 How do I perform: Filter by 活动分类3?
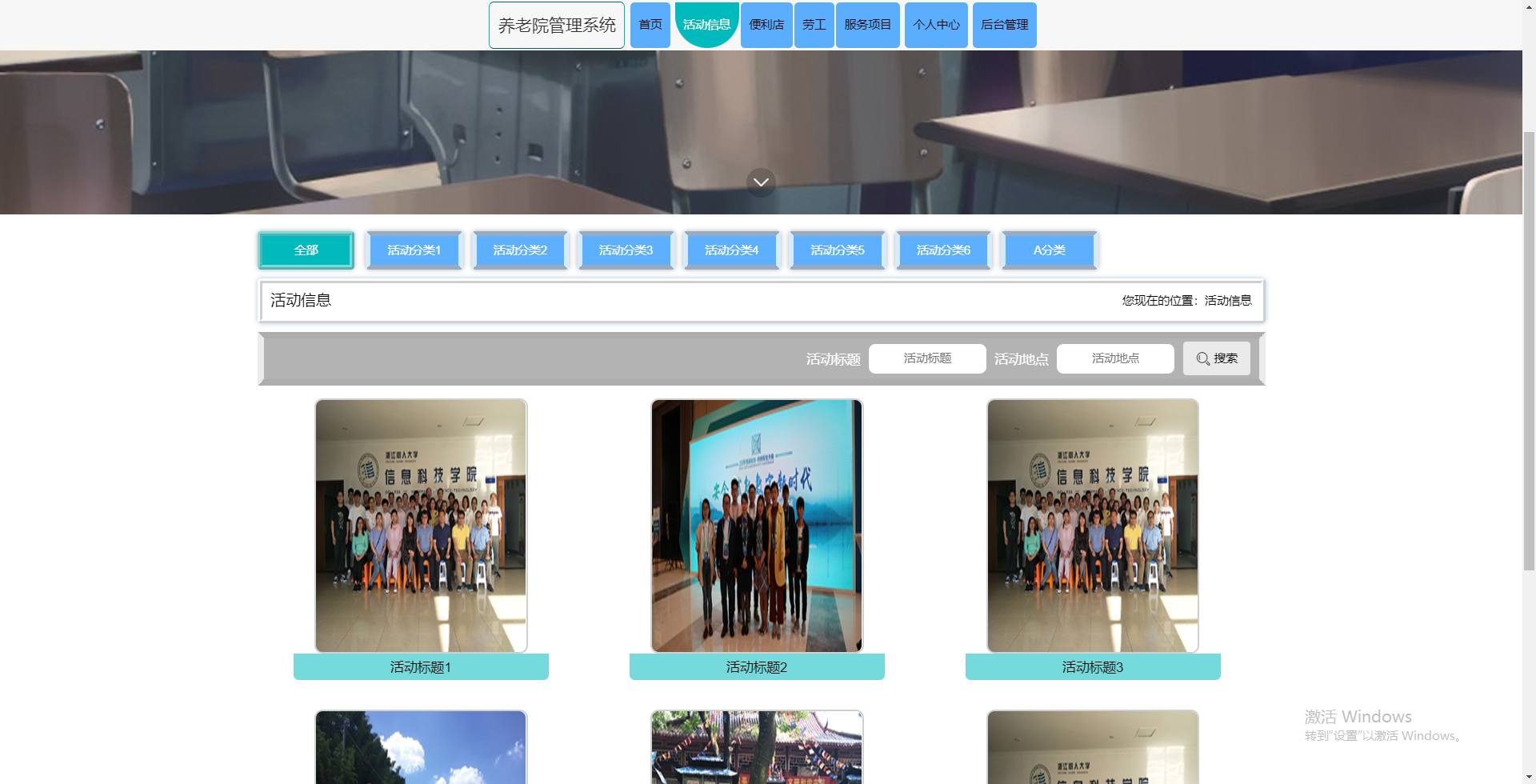point(626,250)
